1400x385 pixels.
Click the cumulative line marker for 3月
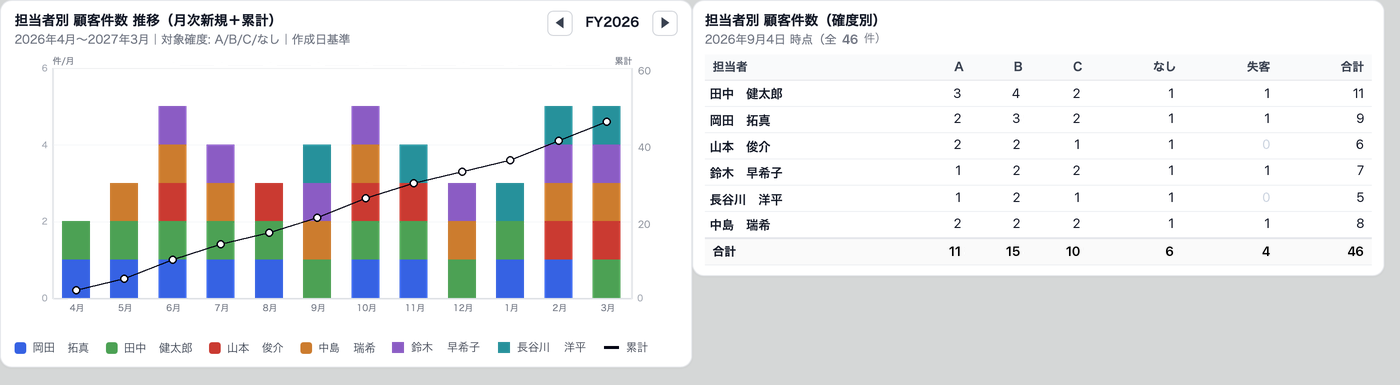[607, 122]
